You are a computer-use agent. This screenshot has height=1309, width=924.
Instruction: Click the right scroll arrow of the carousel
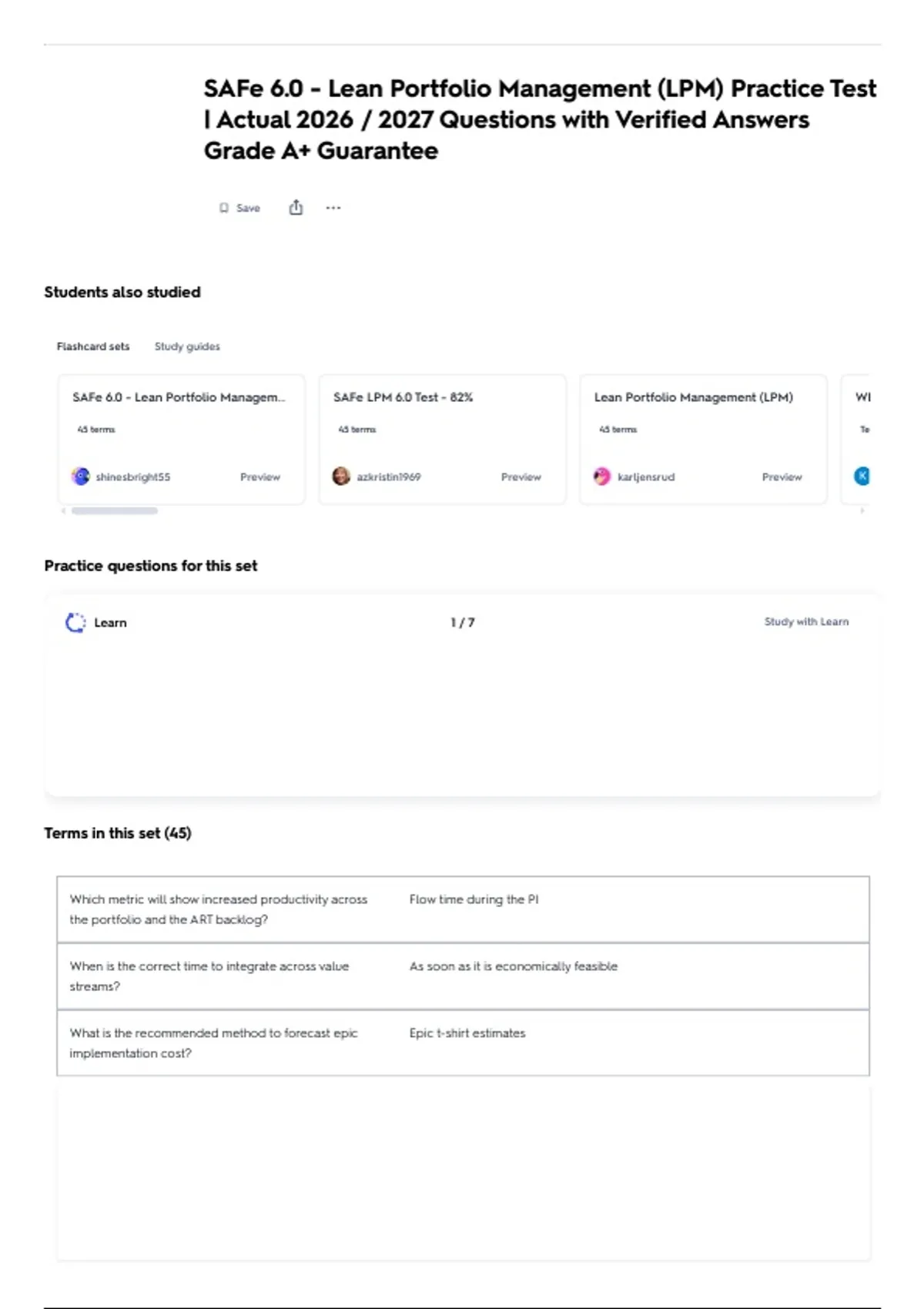[862, 511]
